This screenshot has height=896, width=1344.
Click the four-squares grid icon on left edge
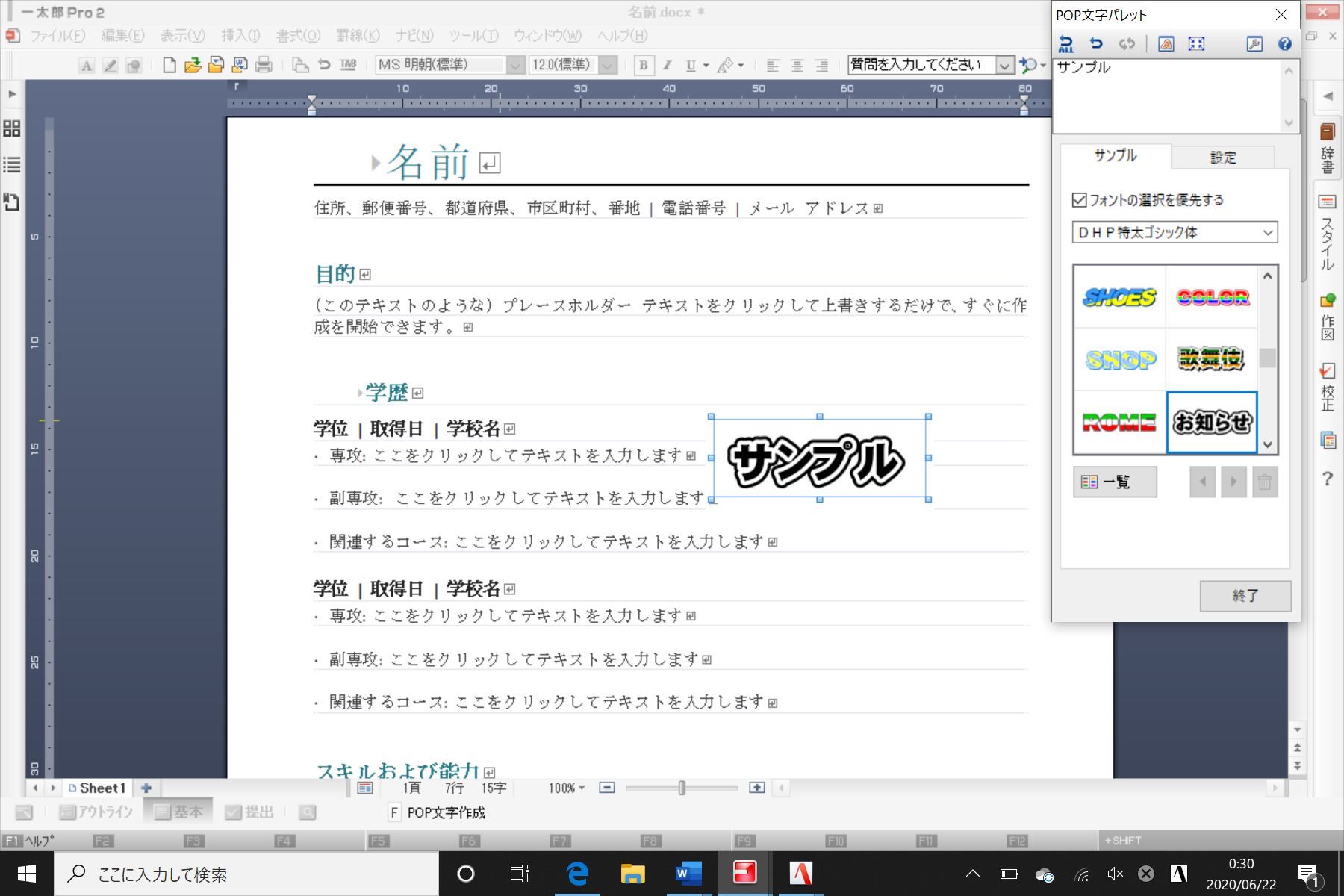12,128
